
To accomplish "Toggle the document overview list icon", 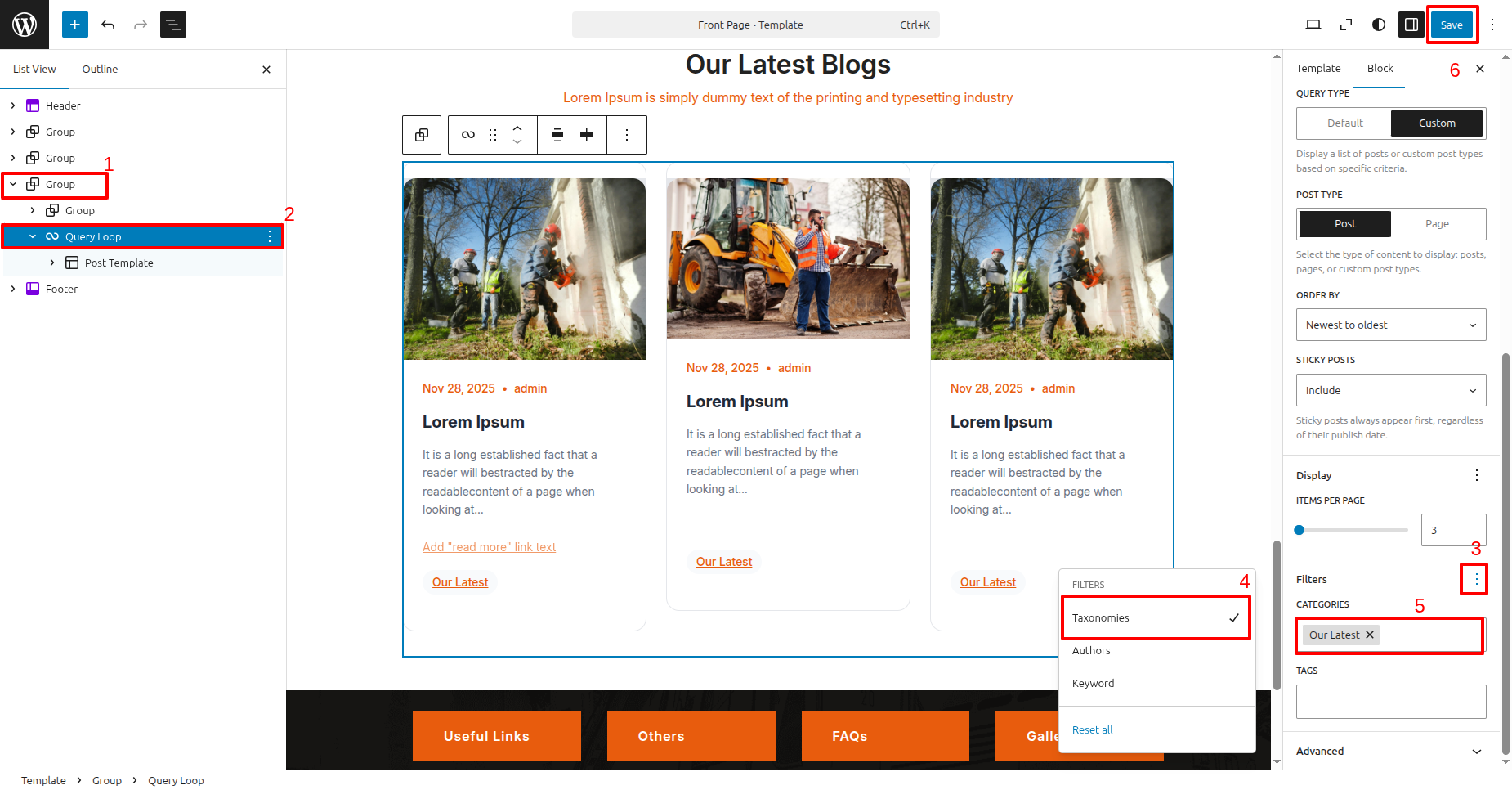I will tap(173, 25).
